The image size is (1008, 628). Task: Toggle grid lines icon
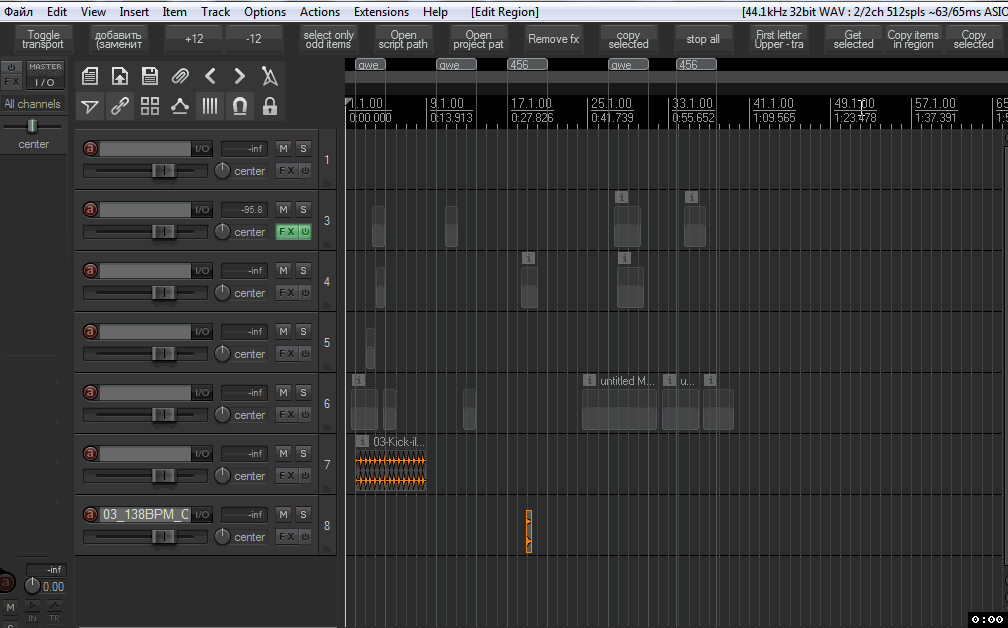[x=210, y=106]
